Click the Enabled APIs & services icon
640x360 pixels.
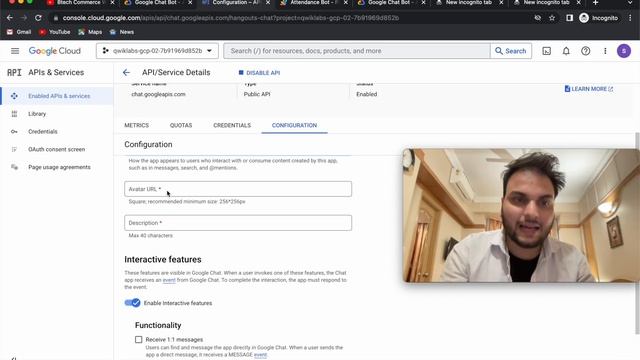pyautogui.click(x=14, y=96)
